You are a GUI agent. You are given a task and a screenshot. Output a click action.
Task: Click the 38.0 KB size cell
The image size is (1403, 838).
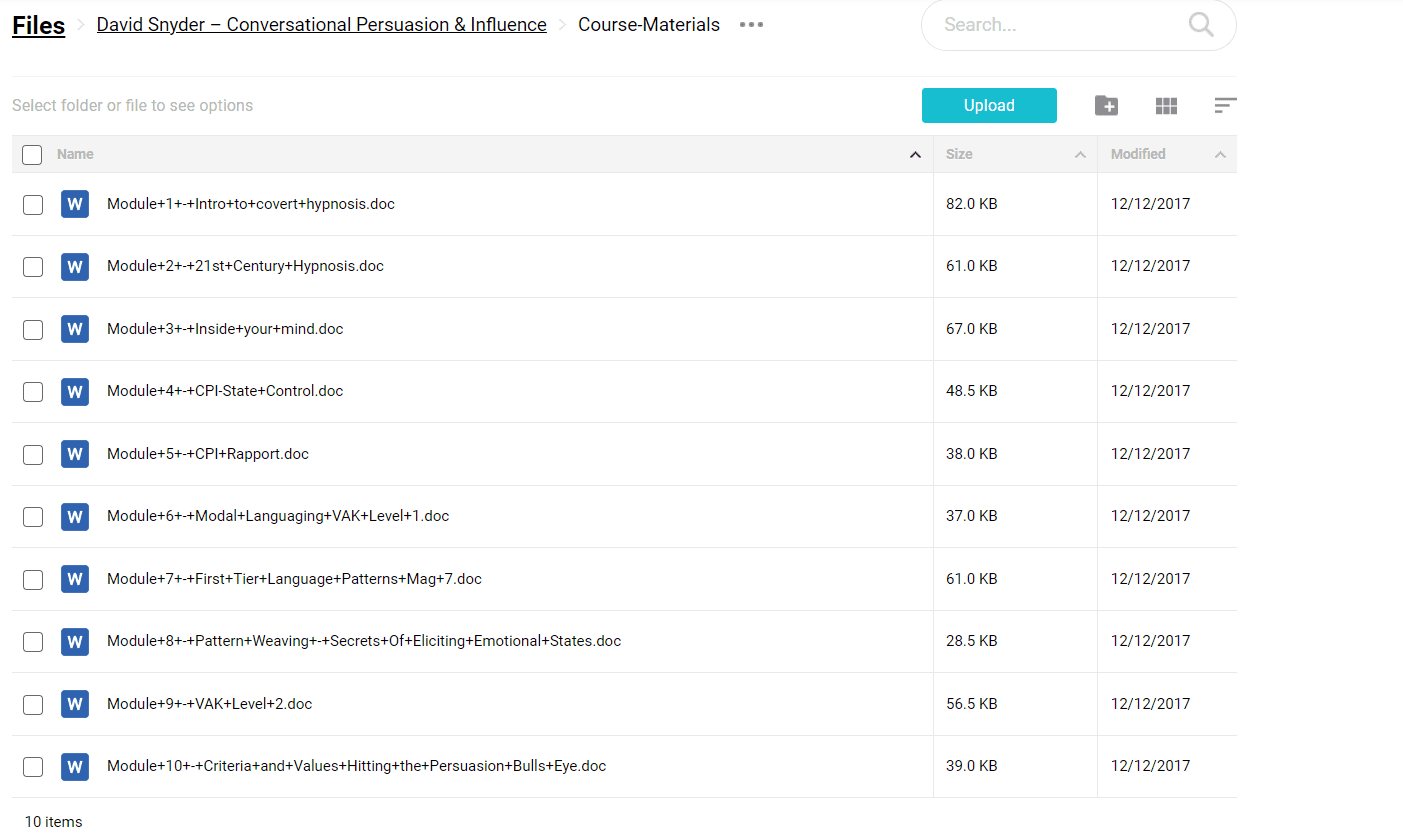971,454
